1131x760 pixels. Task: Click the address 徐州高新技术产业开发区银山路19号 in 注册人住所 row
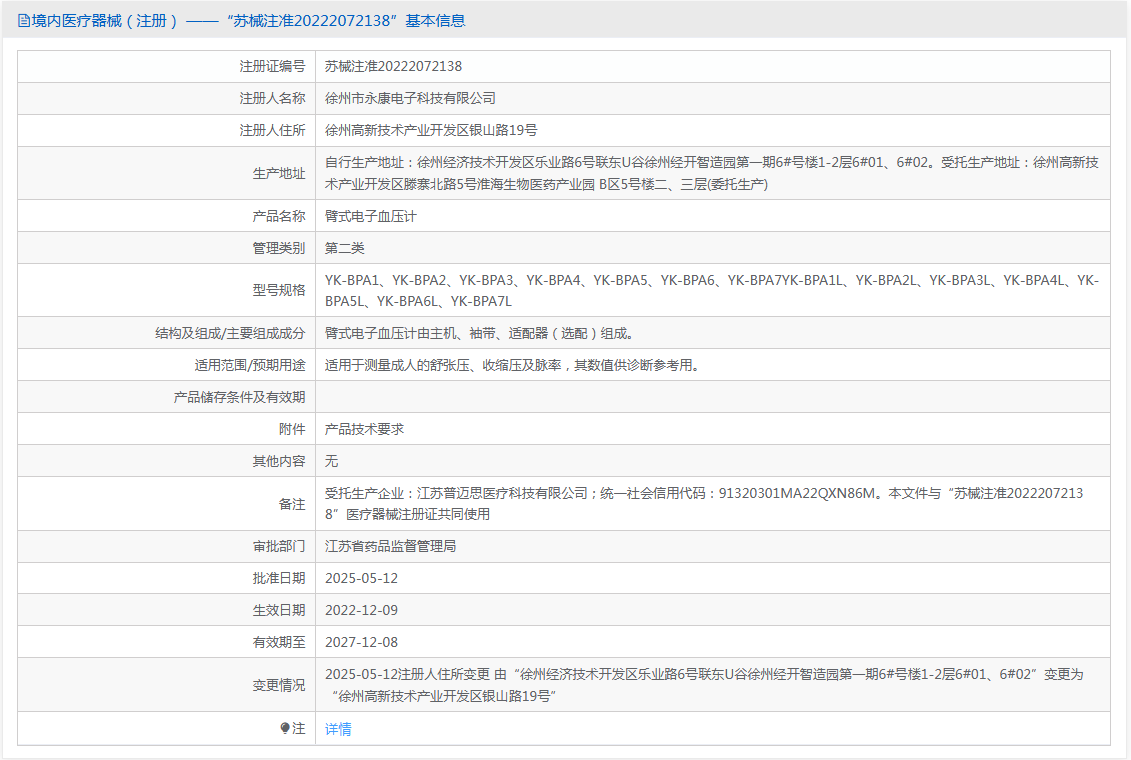(x=431, y=131)
